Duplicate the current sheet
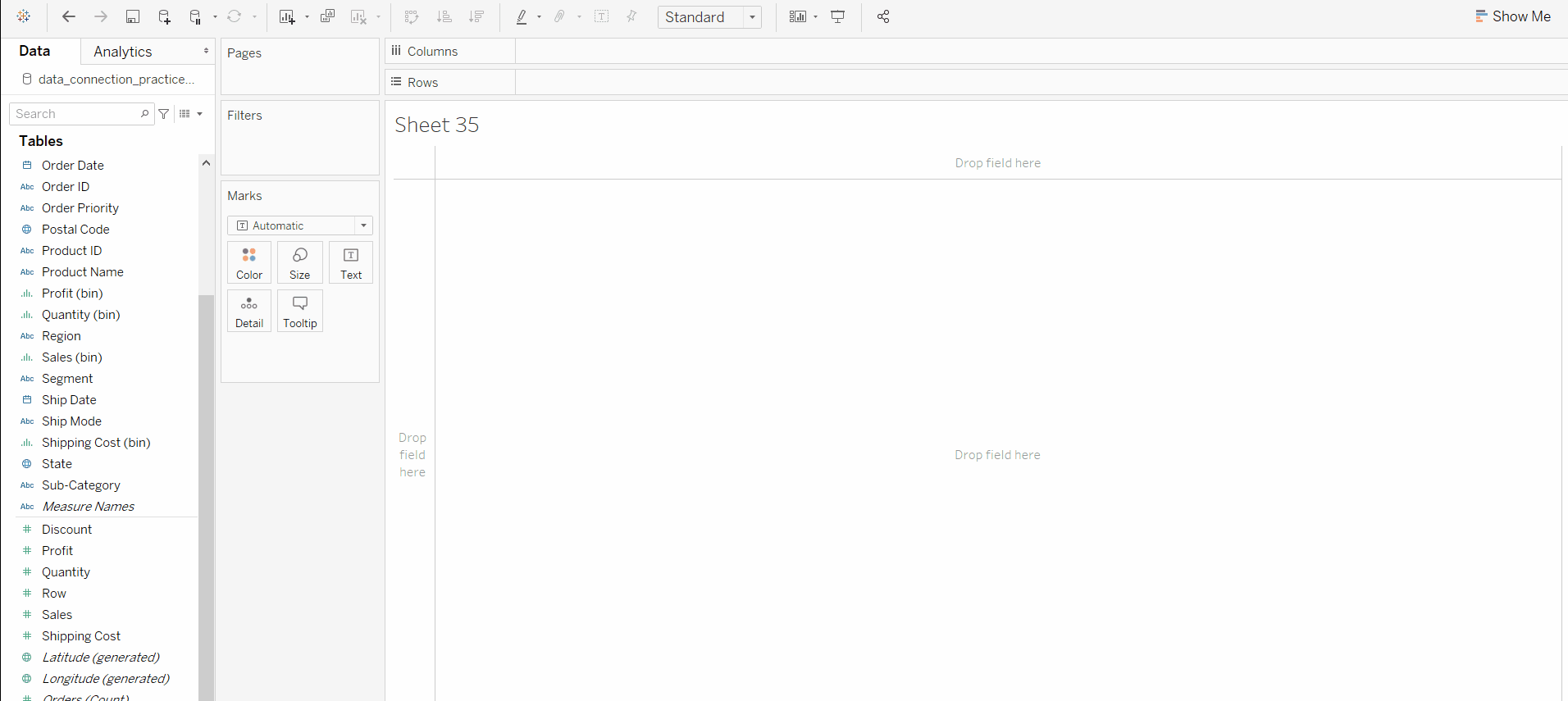Image resolution: width=1568 pixels, height=701 pixels. click(327, 16)
